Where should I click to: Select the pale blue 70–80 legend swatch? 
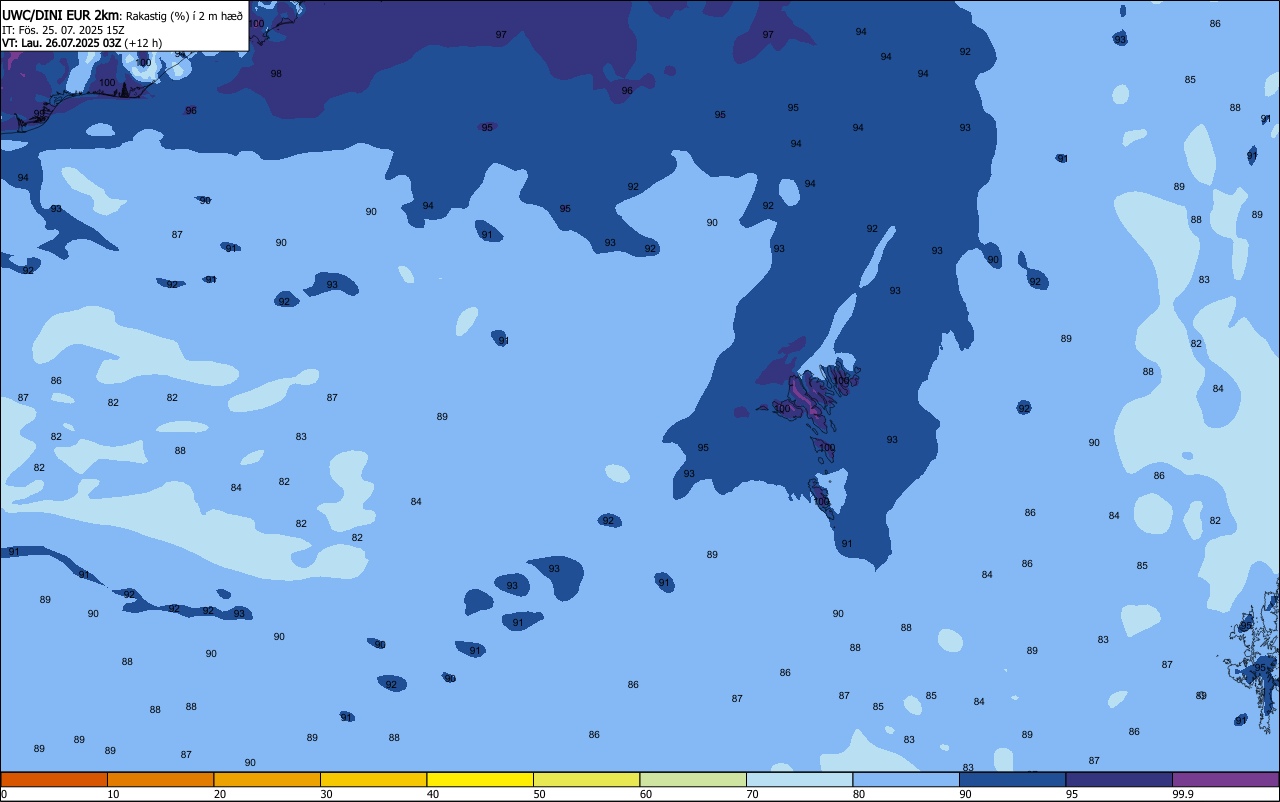click(x=799, y=779)
